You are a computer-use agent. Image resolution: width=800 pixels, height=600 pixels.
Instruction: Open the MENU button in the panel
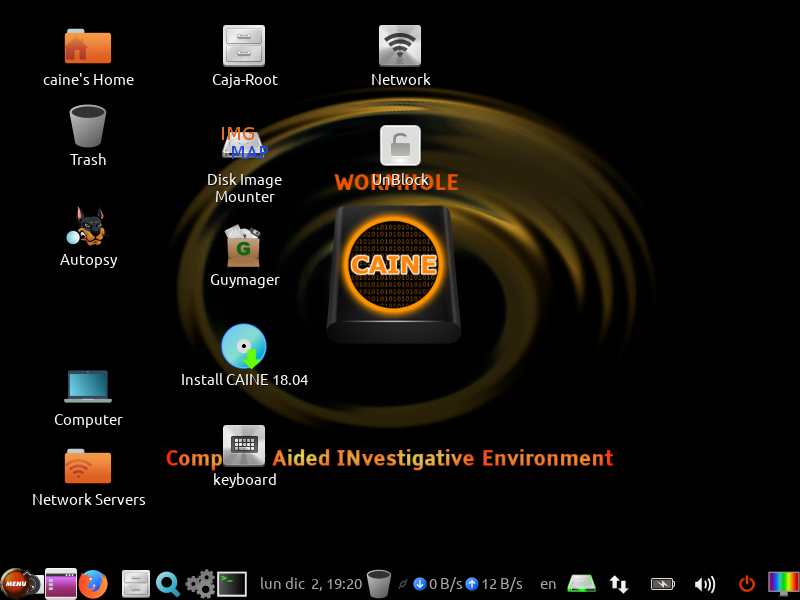(15, 583)
